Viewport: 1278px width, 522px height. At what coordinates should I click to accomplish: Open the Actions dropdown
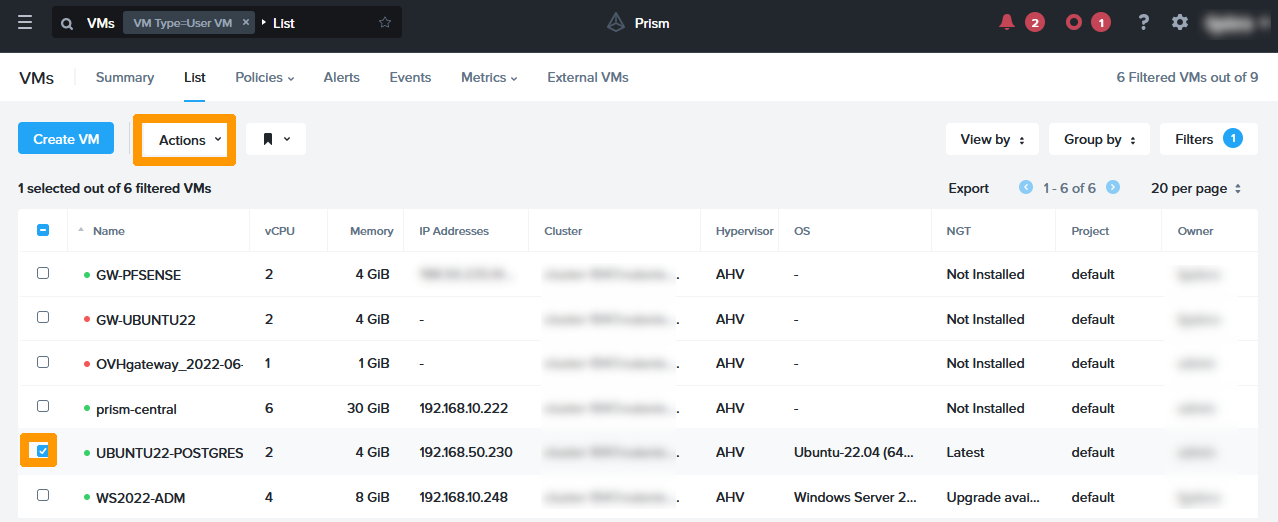tap(189, 140)
